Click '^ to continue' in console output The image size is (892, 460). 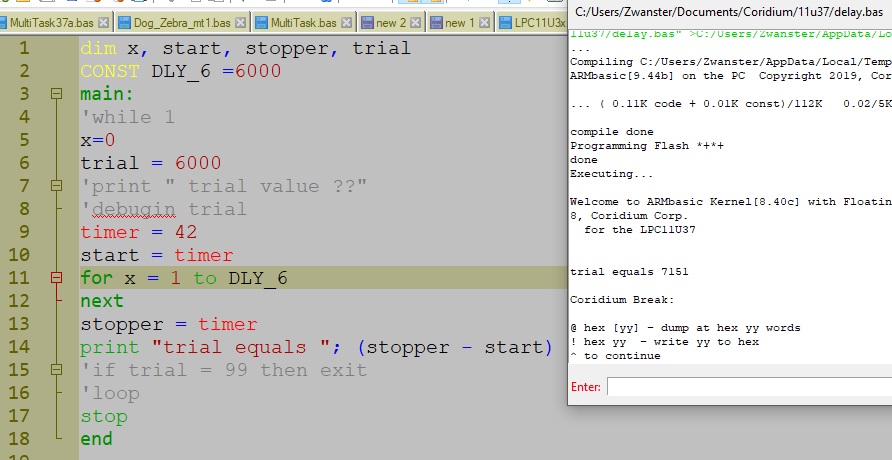(x=615, y=356)
